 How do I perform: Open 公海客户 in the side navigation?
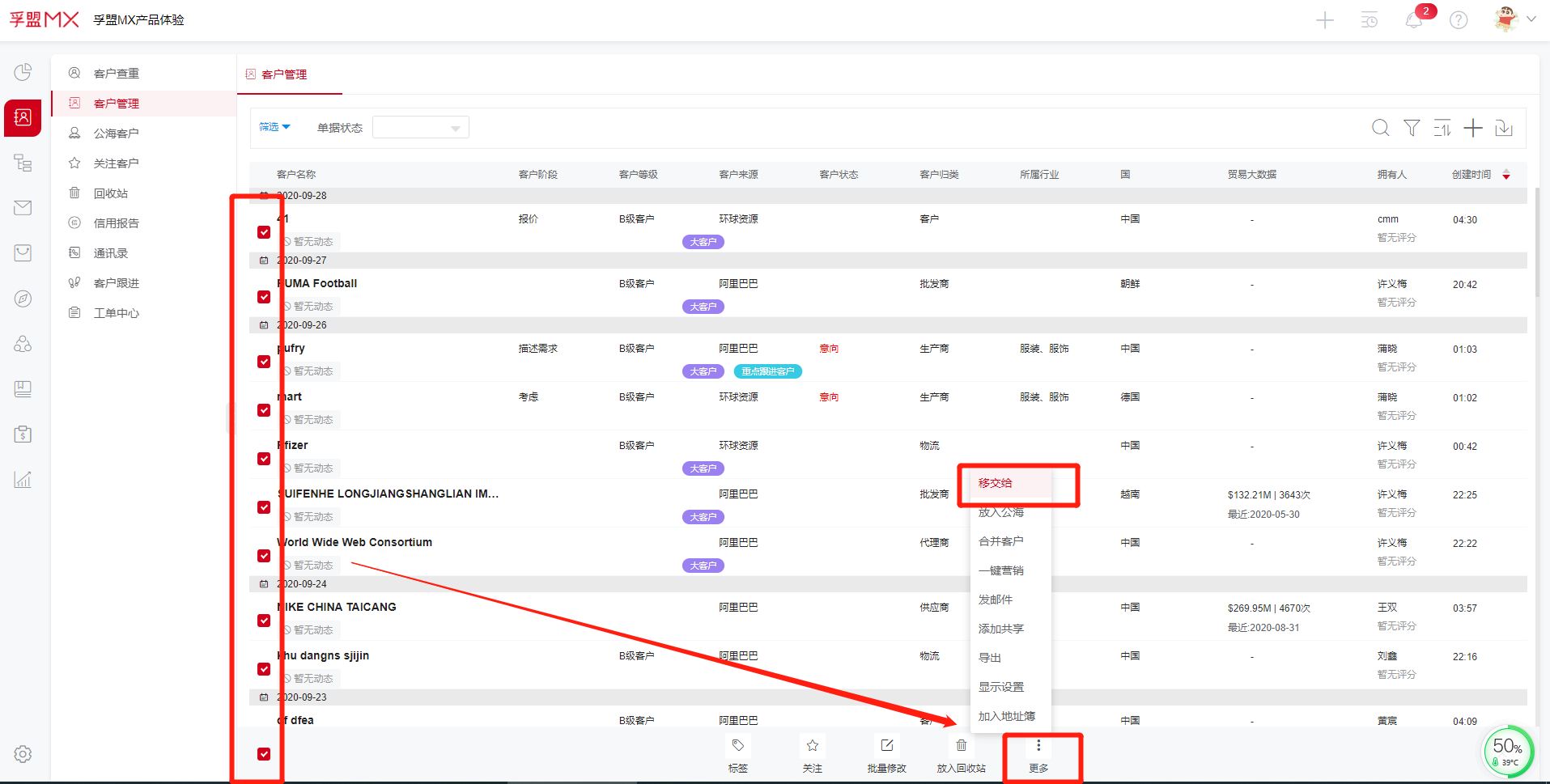pos(116,133)
